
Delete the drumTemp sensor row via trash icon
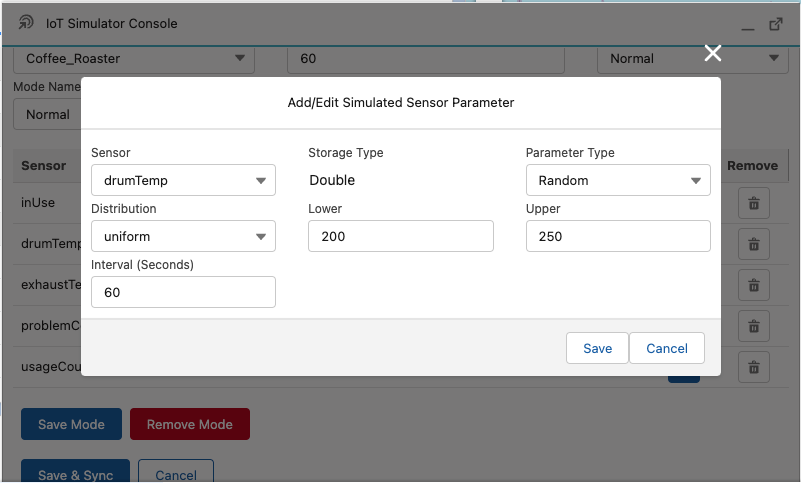[x=753, y=244]
